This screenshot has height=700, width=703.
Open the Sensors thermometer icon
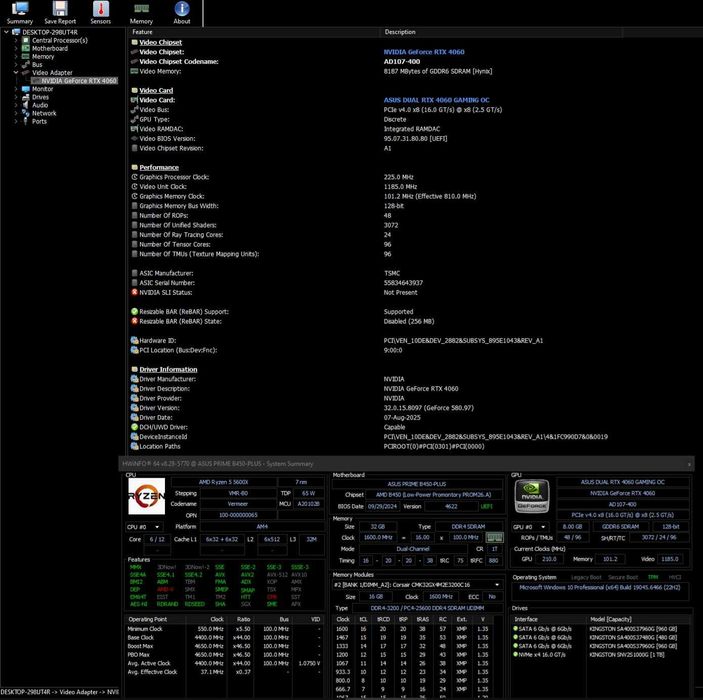coord(100,13)
